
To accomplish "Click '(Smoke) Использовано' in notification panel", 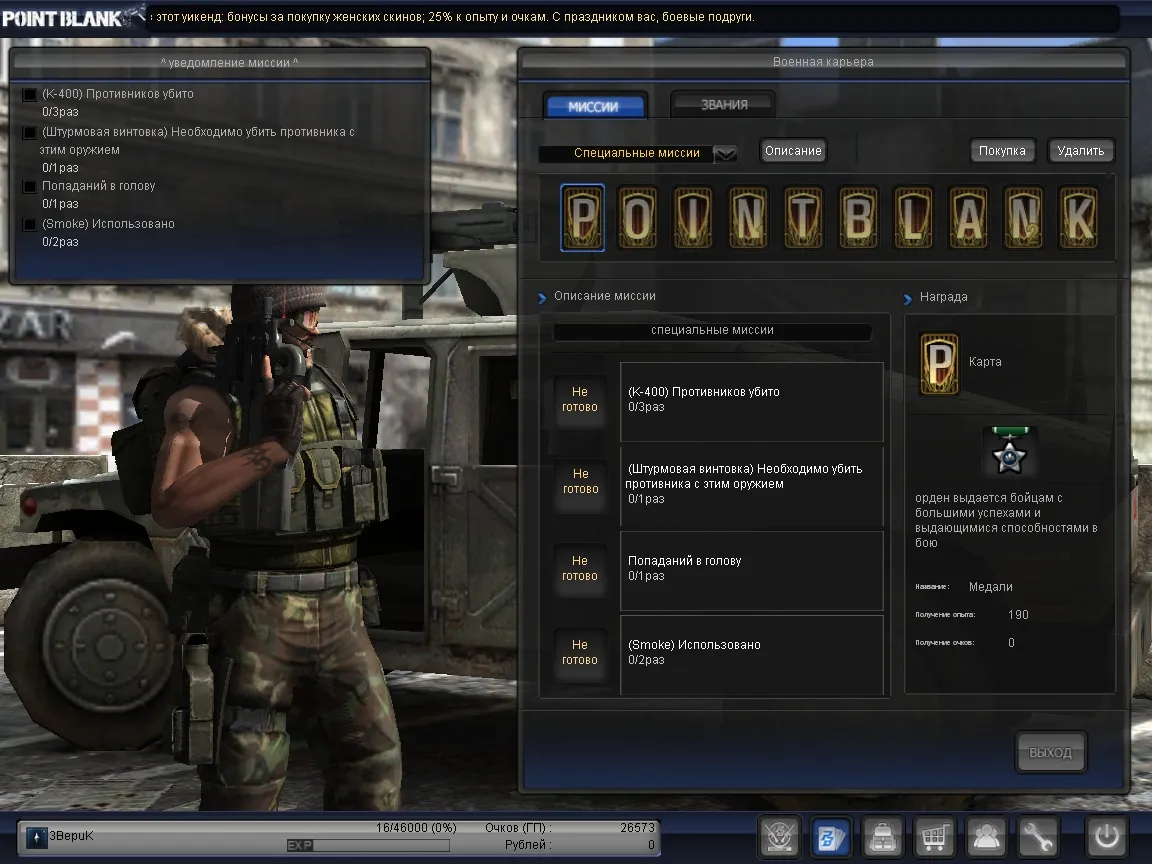I will coord(108,223).
